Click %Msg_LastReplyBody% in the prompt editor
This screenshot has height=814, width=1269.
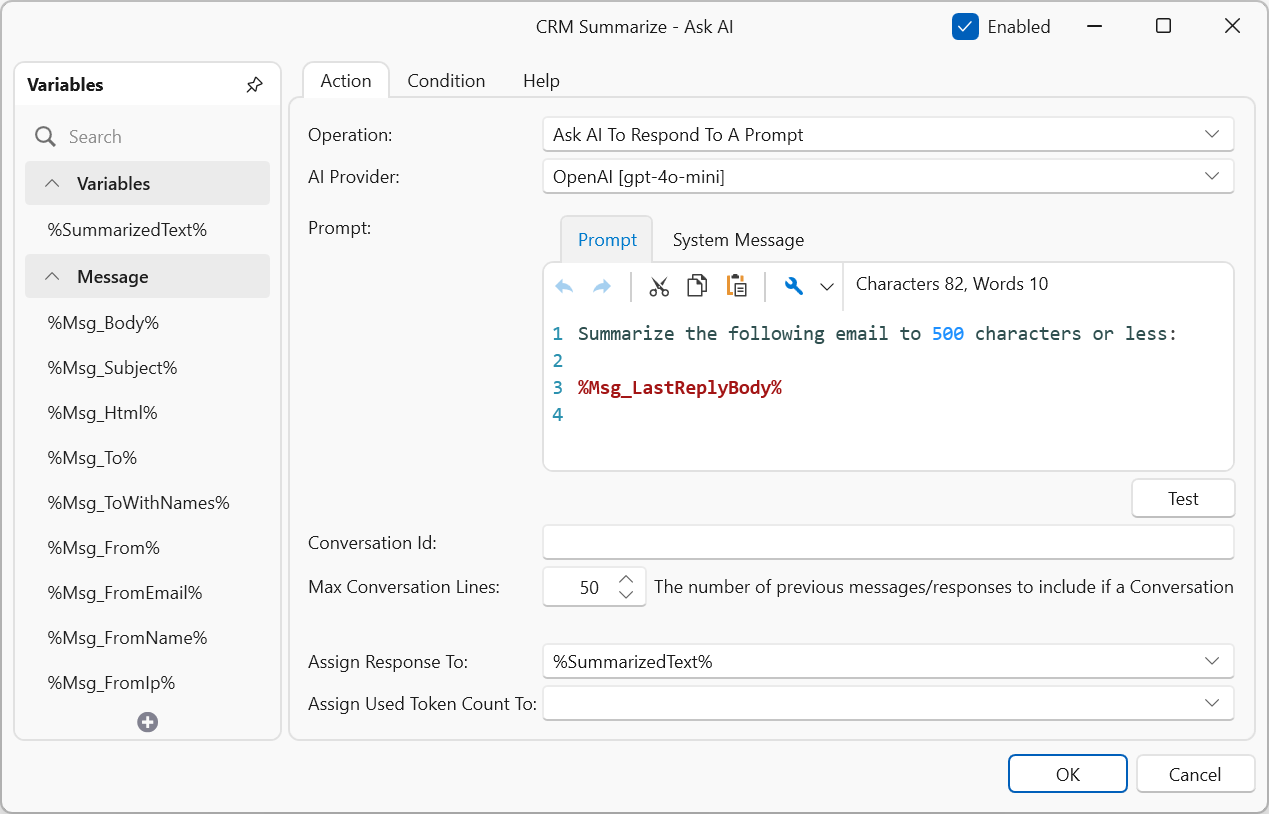(680, 387)
